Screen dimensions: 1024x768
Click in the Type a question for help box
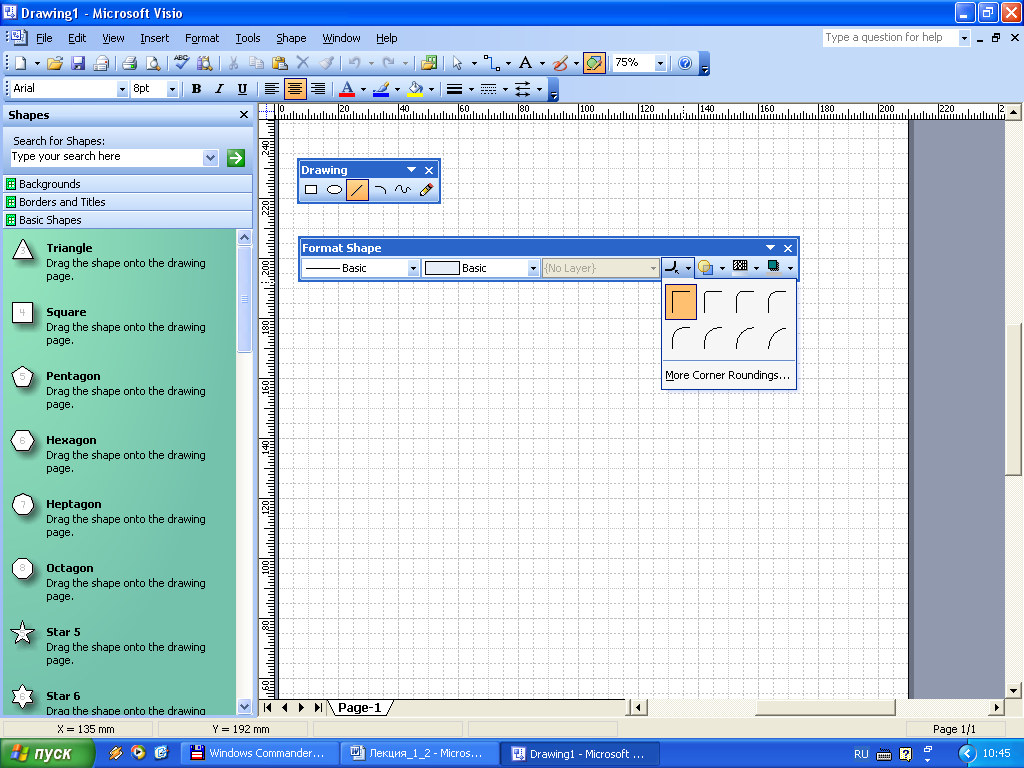(x=890, y=37)
